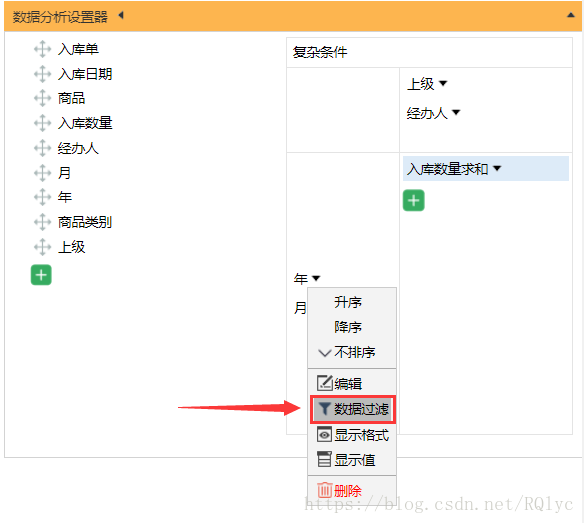Collapse the panel using top-right up arrow
The height and width of the screenshot is (524, 585).
click(570, 15)
